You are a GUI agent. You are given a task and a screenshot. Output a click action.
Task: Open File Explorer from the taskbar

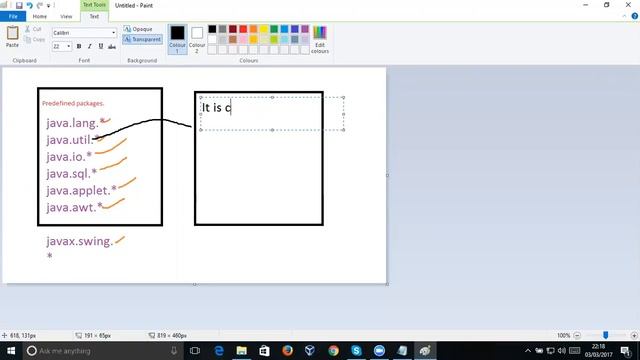242,351
